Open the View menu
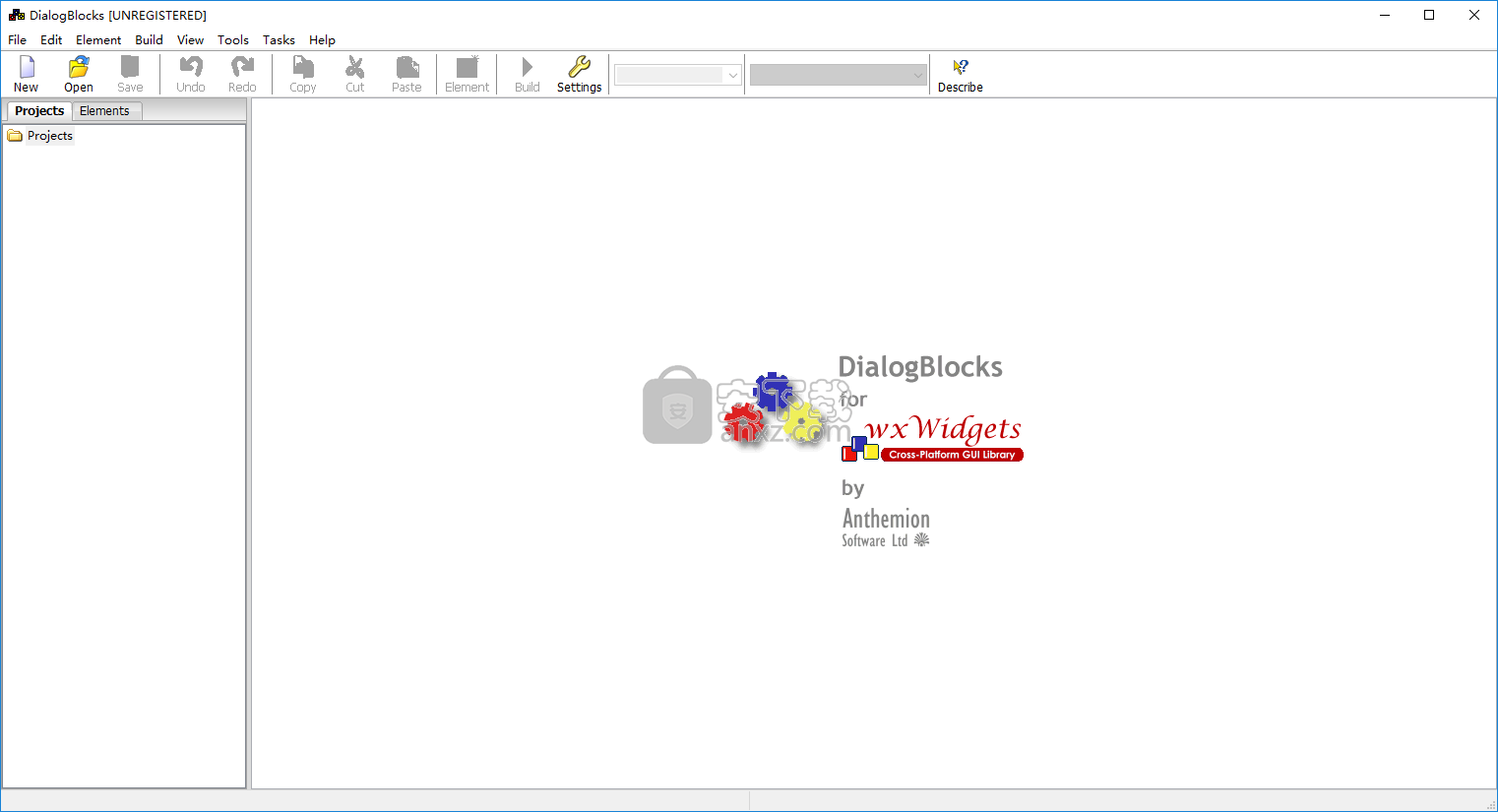Viewport: 1498px width, 812px height. (x=191, y=39)
